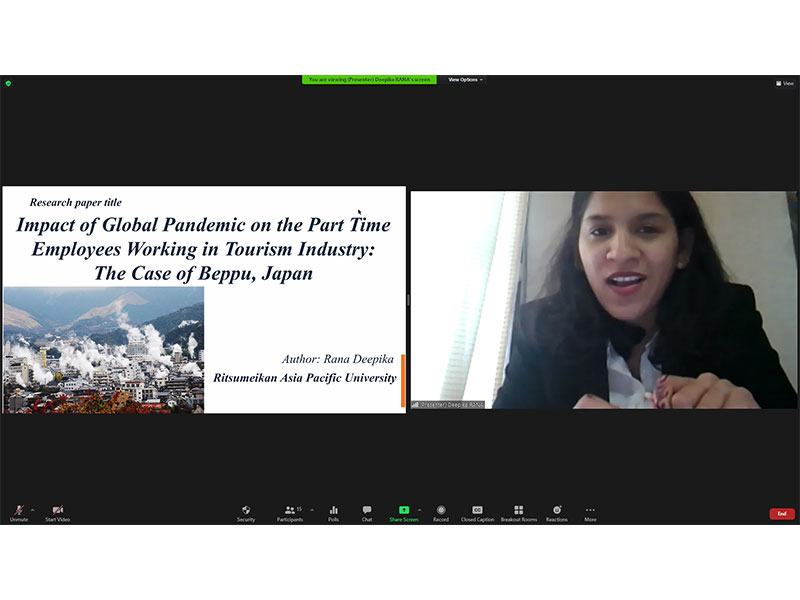Unmute the microphone
The image size is (800, 600).
pos(18,511)
